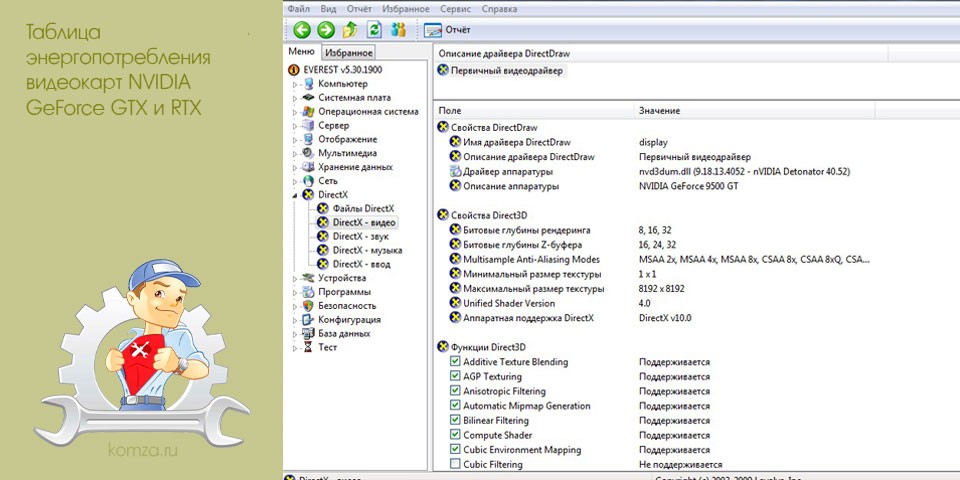Click the Отчёт report toolbar button
The image size is (960, 480).
pyautogui.click(x=446, y=30)
